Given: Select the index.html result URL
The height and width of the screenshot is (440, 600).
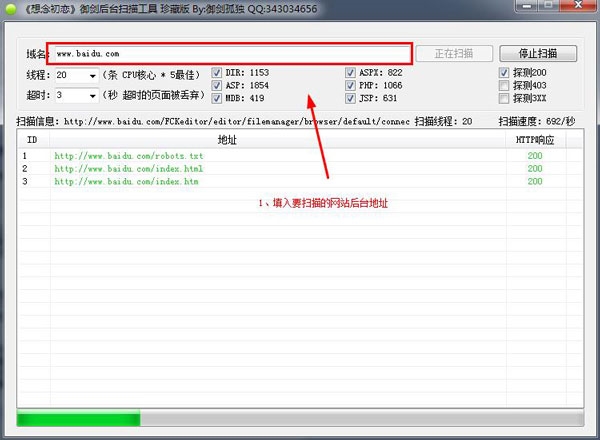Looking at the screenshot, I should (x=129, y=169).
